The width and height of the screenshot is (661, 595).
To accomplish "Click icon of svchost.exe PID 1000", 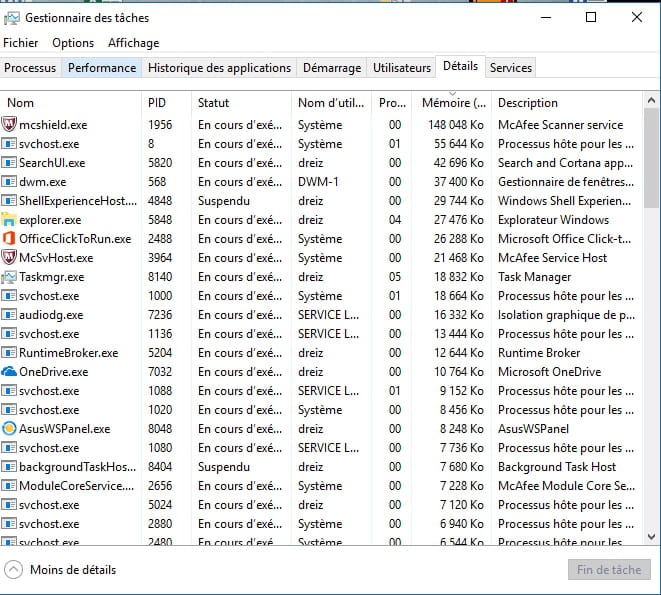I will coord(9,296).
